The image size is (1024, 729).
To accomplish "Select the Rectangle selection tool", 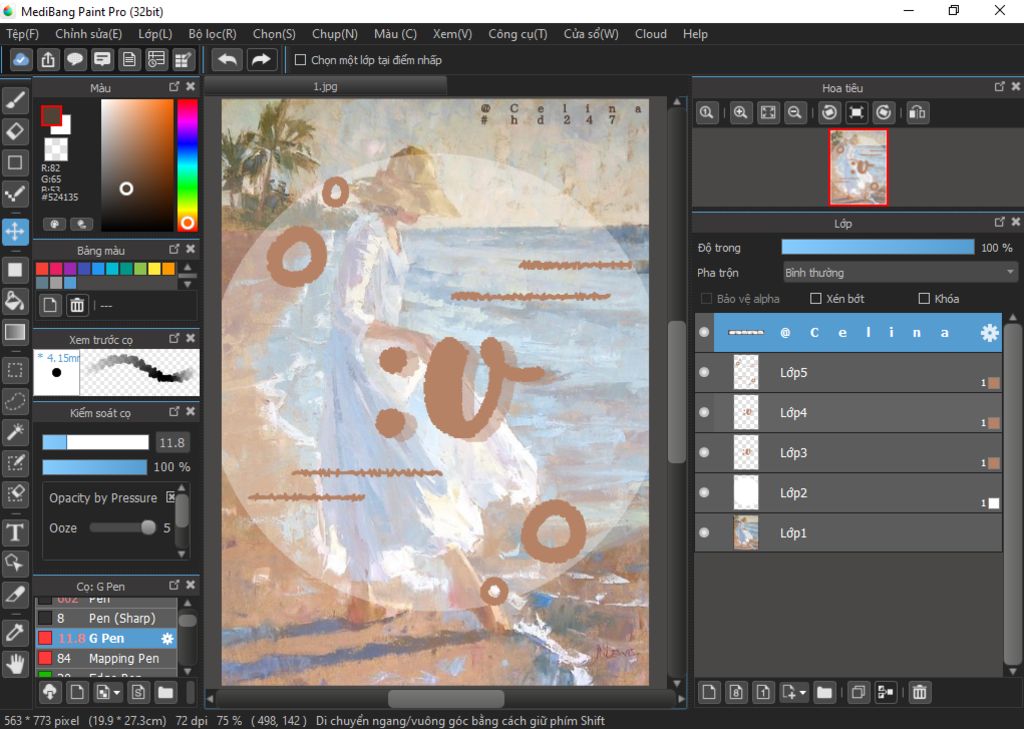I will coord(15,370).
